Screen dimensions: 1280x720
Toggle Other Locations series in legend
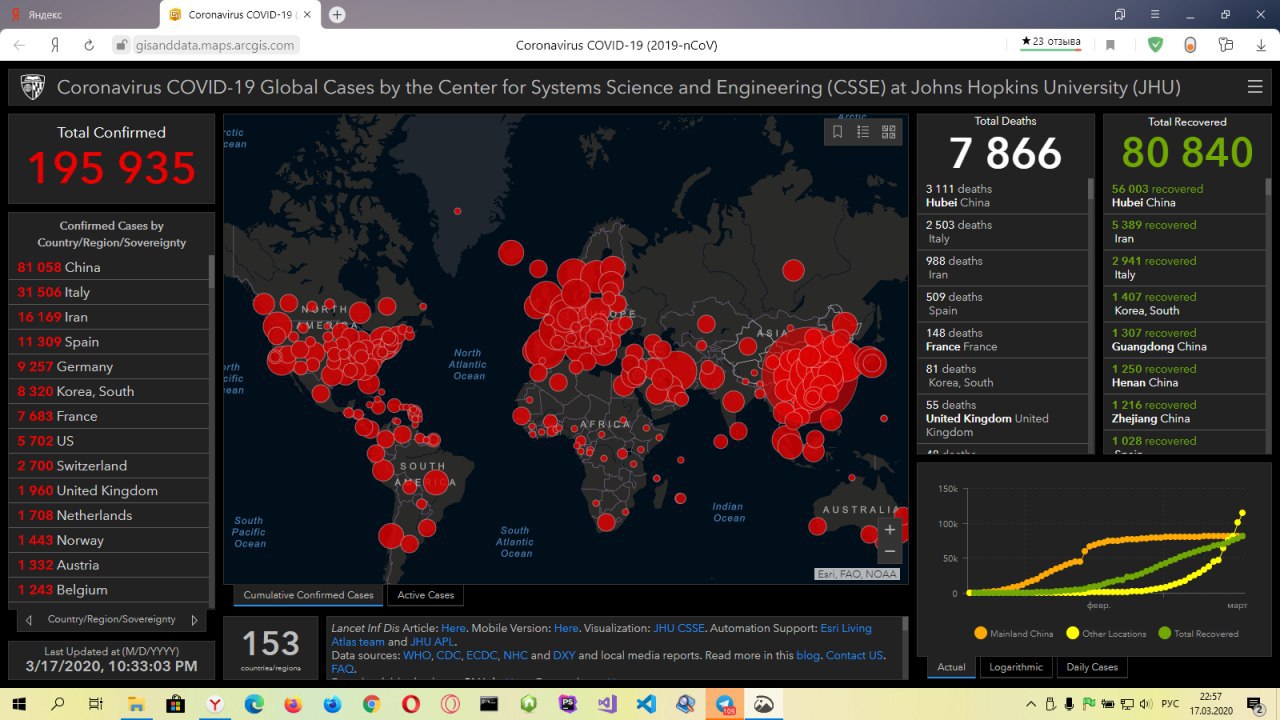tap(1106, 634)
